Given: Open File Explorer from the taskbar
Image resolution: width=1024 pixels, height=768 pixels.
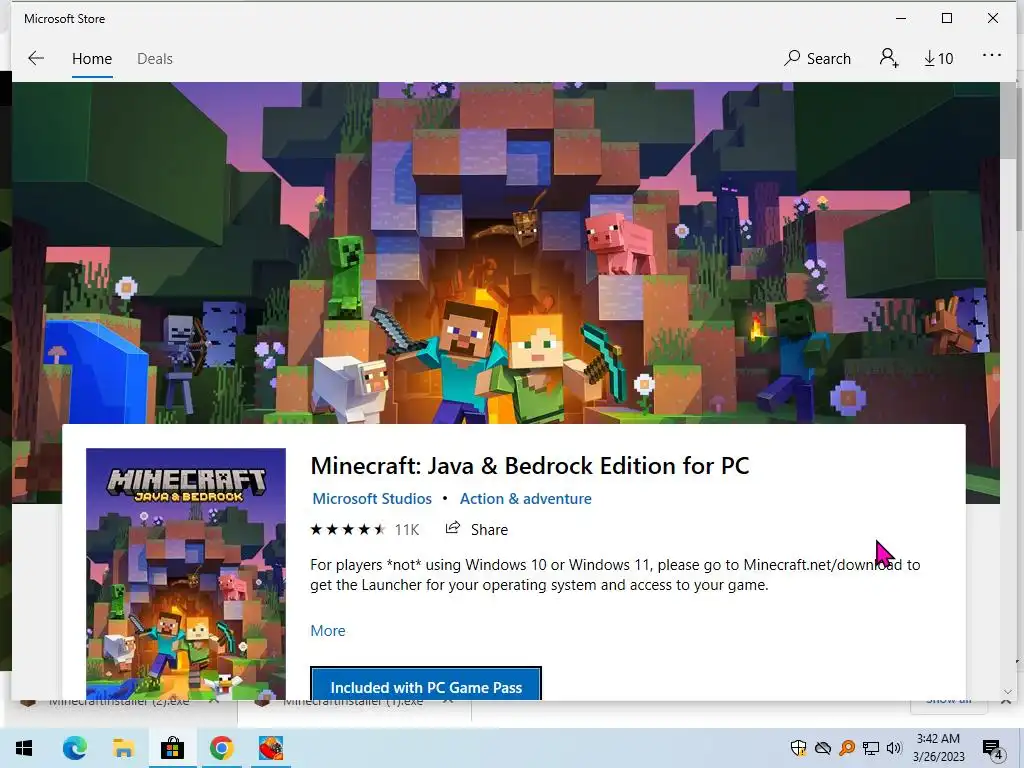Looking at the screenshot, I should (123, 748).
